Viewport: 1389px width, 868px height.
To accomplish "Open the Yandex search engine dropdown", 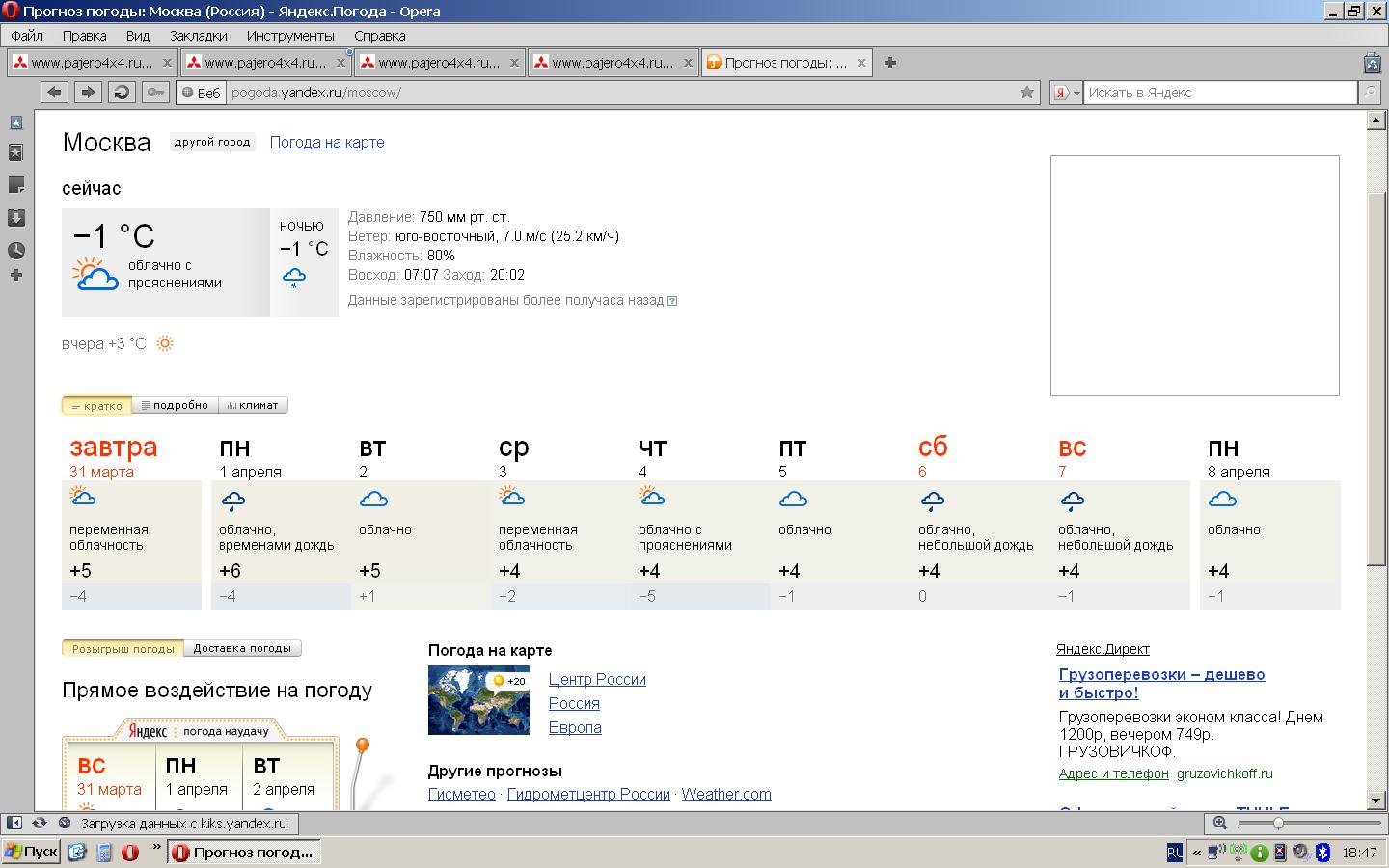I will coord(1066,93).
